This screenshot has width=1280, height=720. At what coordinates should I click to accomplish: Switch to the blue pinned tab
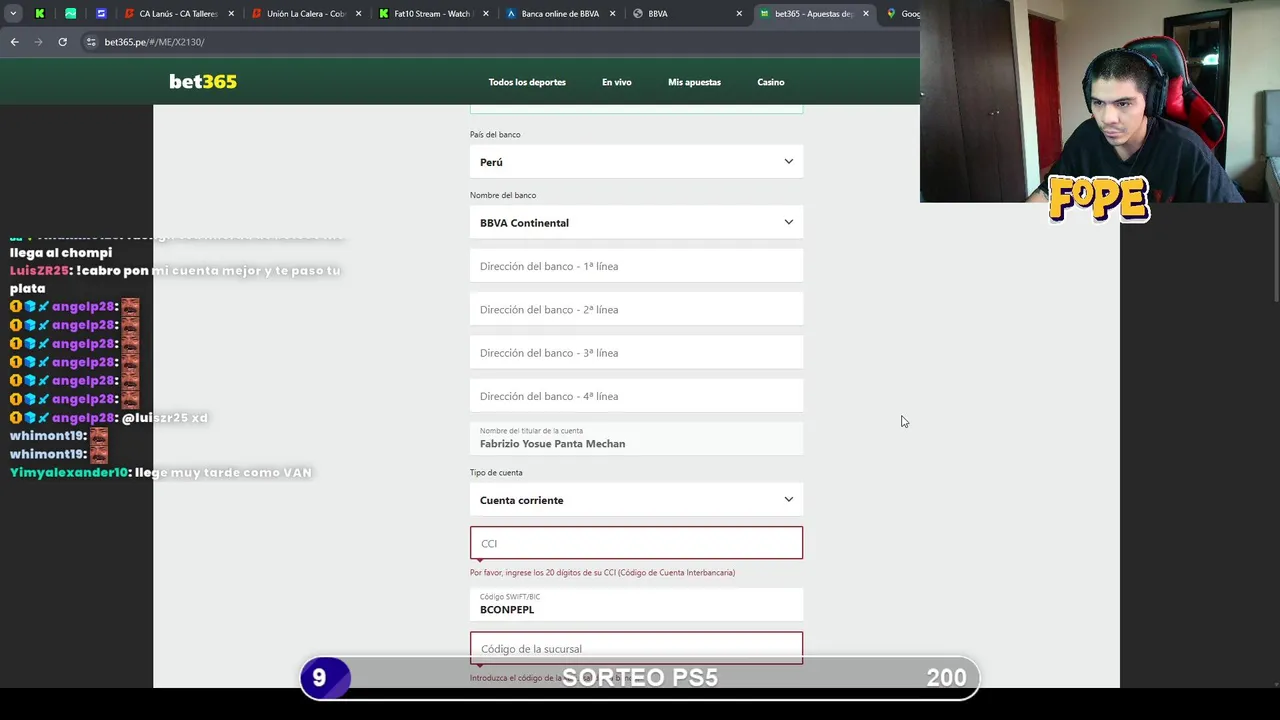tap(100, 14)
